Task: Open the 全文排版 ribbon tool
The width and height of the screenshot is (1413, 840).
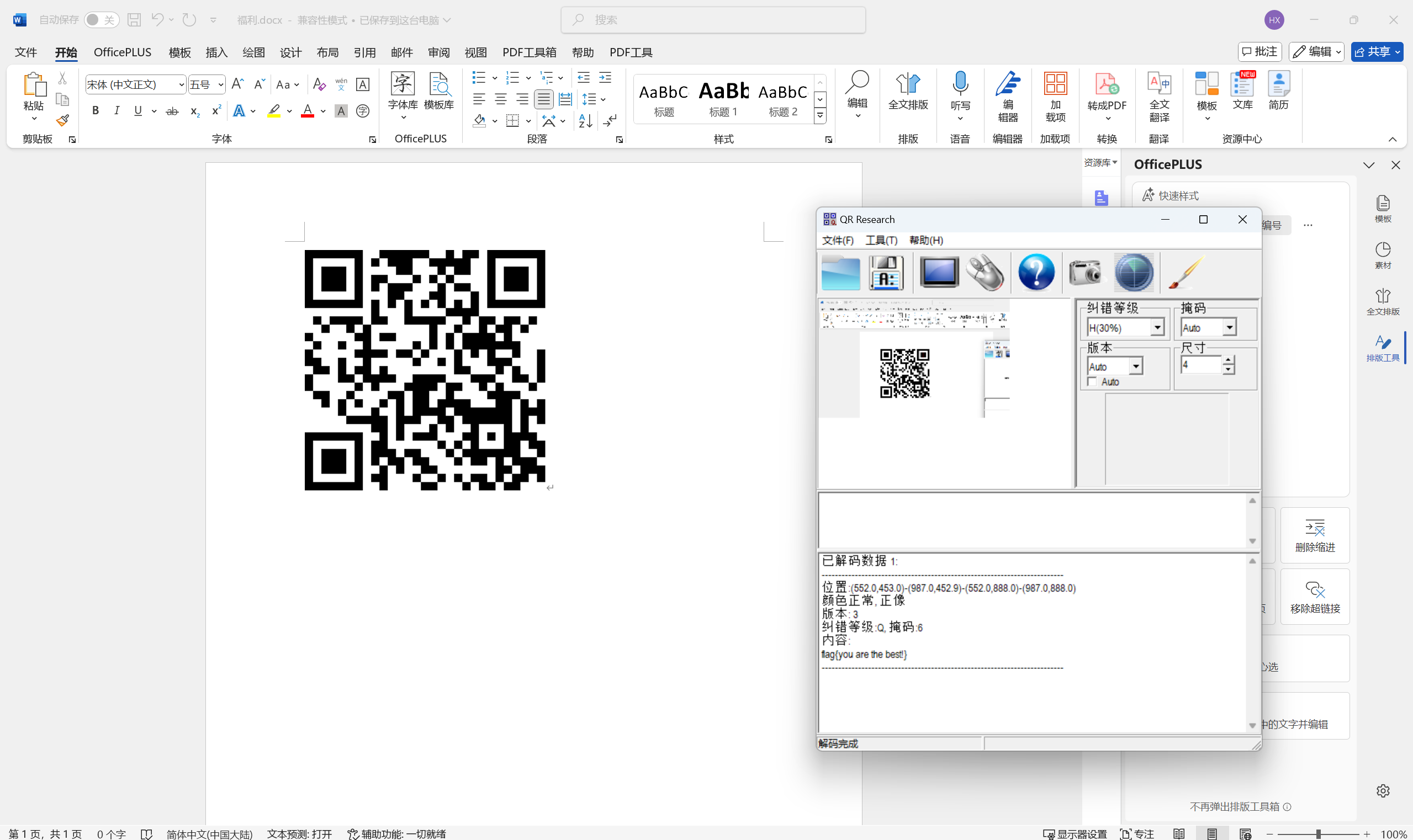Action: [908, 92]
